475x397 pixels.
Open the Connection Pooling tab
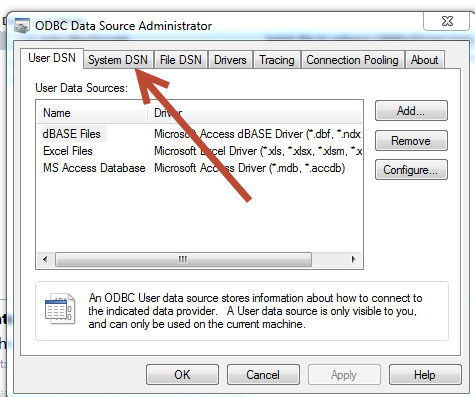coord(353,60)
